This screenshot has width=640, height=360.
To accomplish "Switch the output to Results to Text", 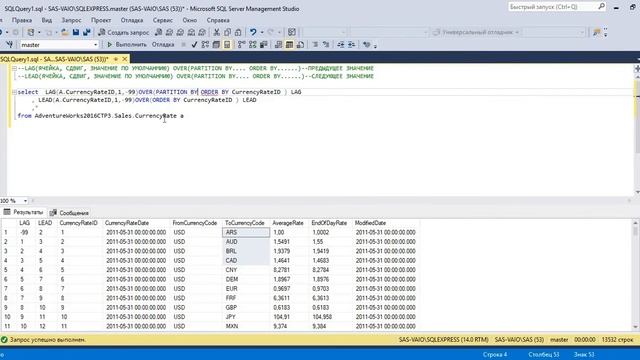I will [278, 45].
